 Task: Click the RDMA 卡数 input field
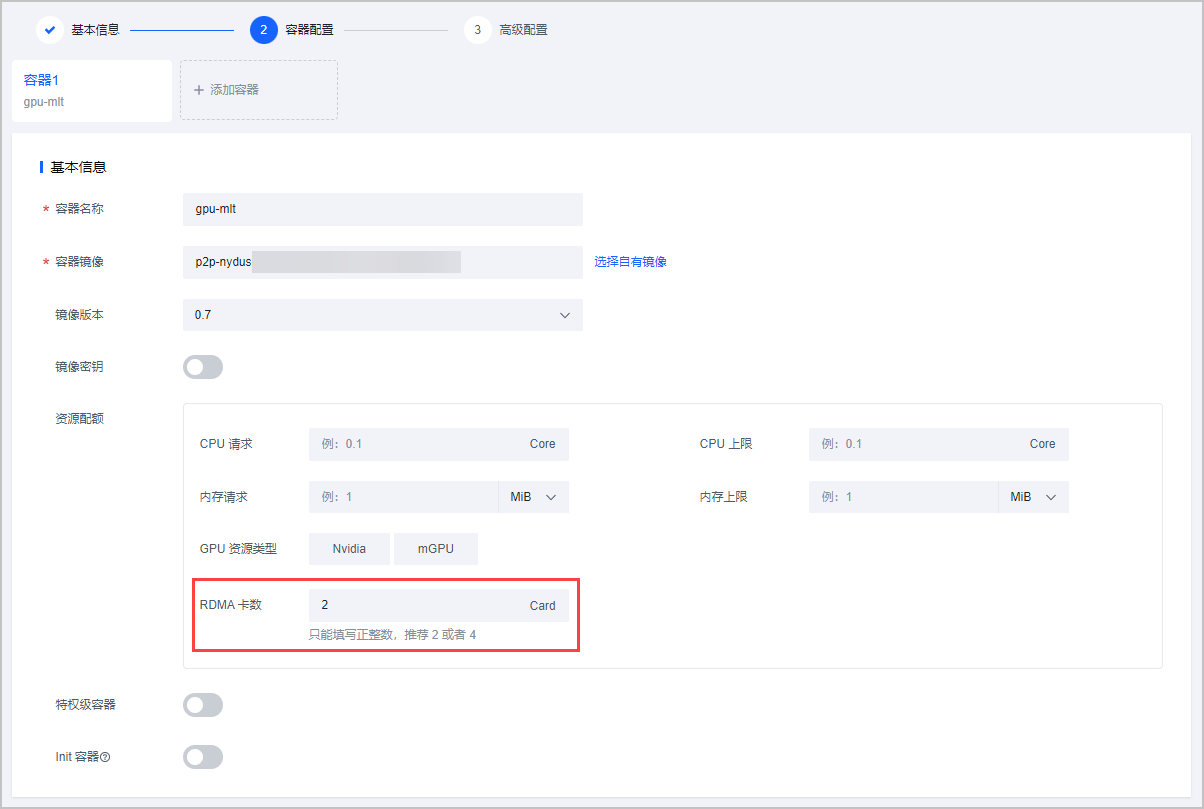pyautogui.click(x=438, y=605)
